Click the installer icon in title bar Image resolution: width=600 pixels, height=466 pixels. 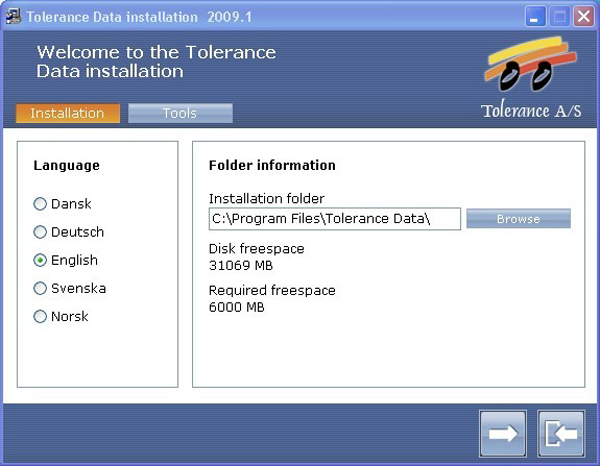pyautogui.click(x=13, y=16)
